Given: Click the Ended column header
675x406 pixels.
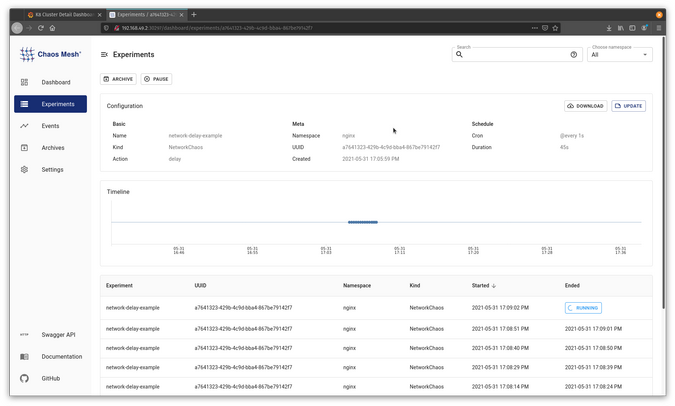Looking at the screenshot, I should [x=572, y=286].
